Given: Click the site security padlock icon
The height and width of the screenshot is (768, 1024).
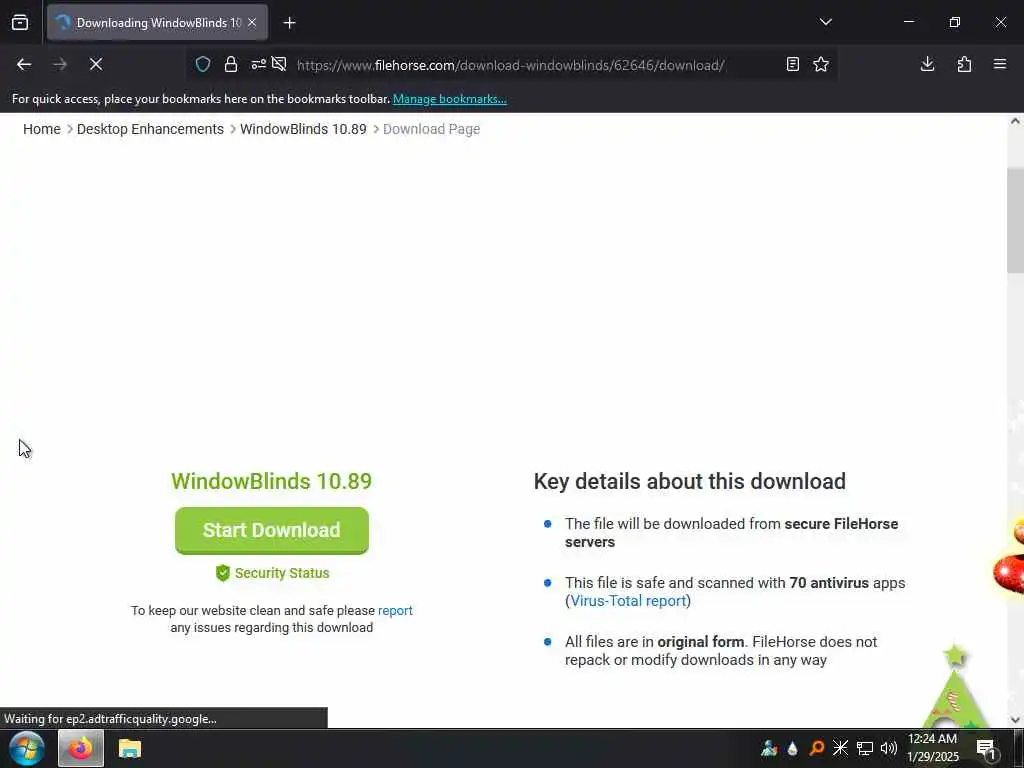Looking at the screenshot, I should 231,64.
